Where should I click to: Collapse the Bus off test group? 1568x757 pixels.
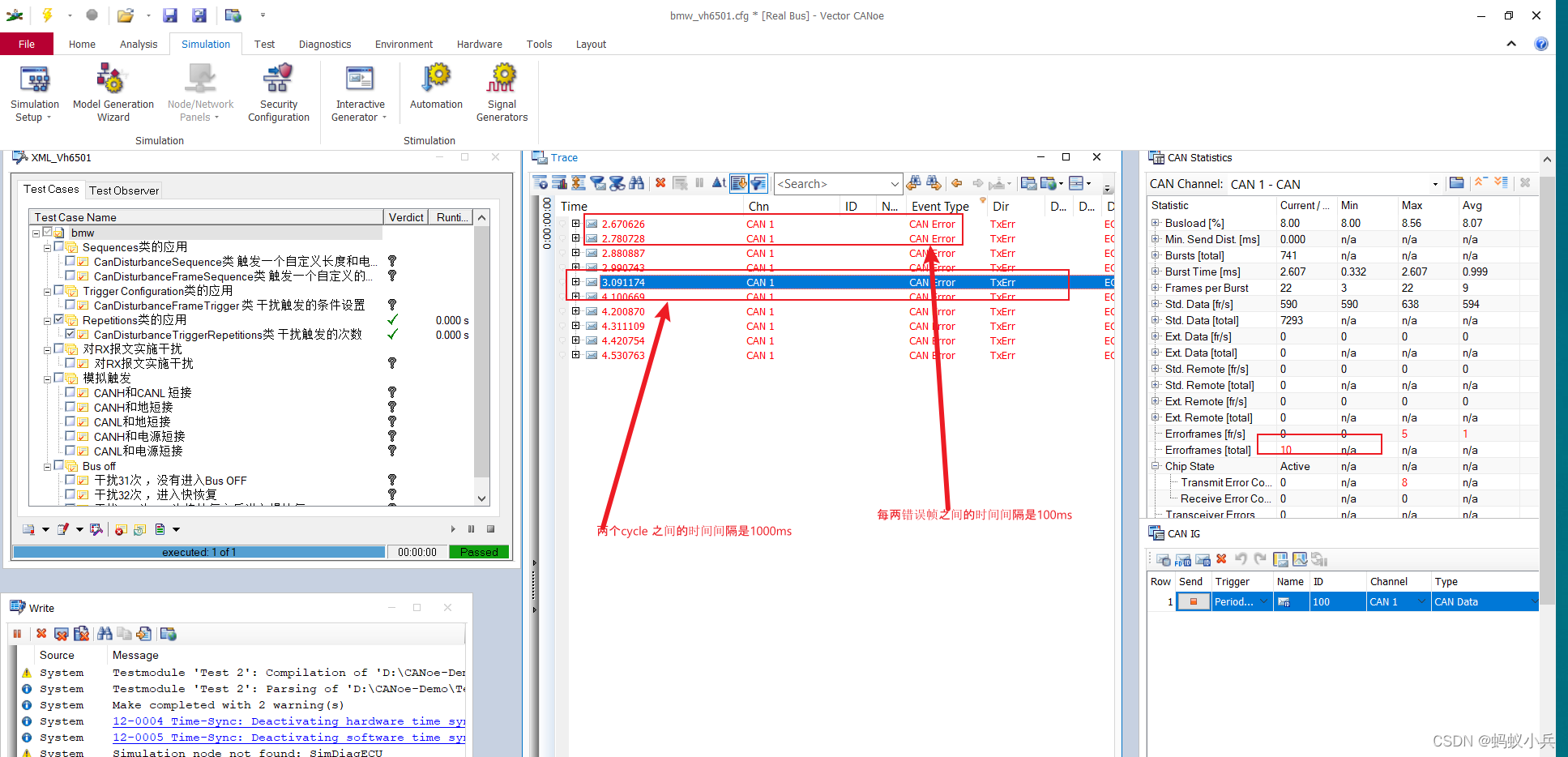[47, 466]
